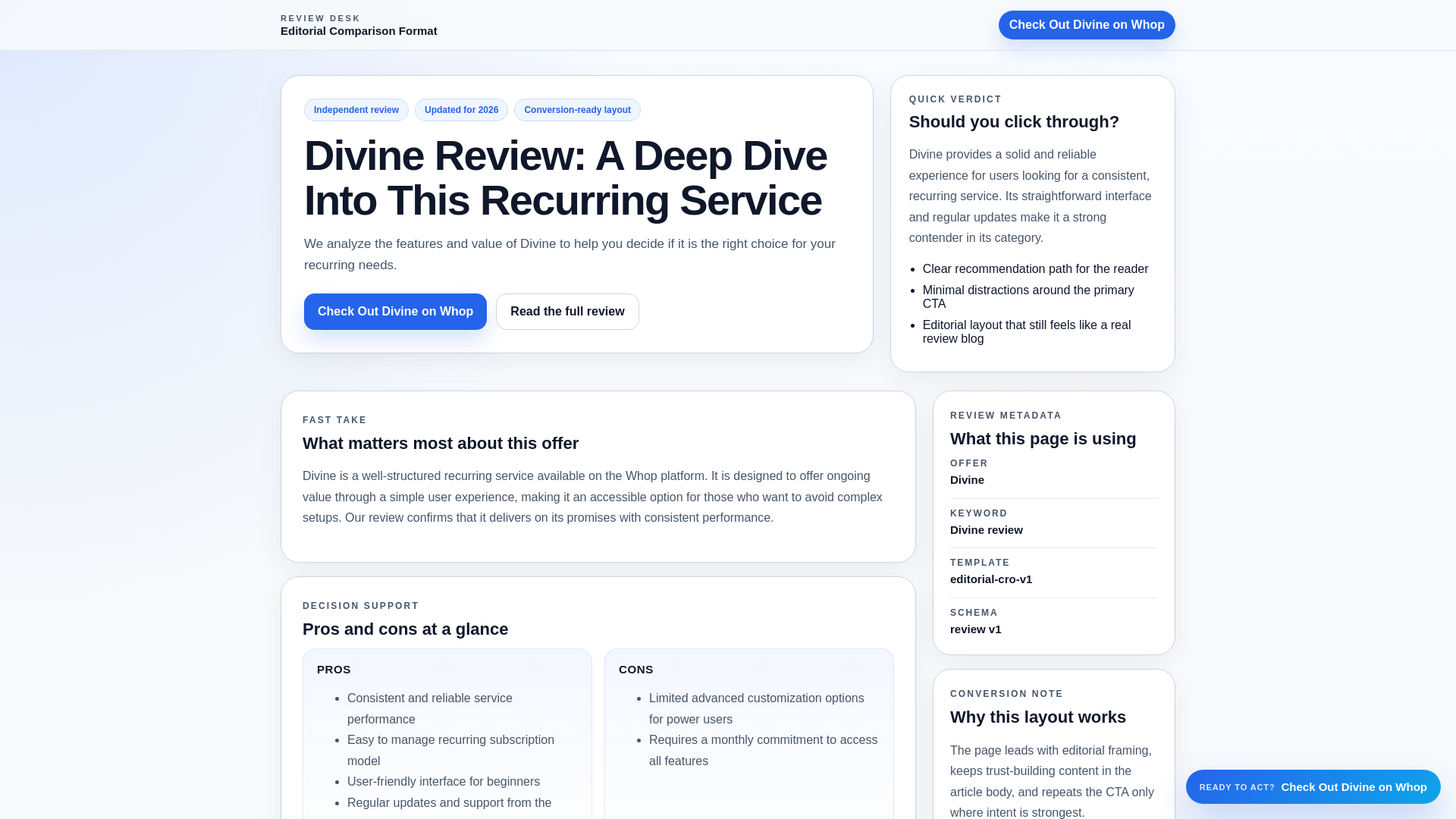Click the REVIEW METADATA section label
This screenshot has width=1456, height=819.
tap(1006, 416)
